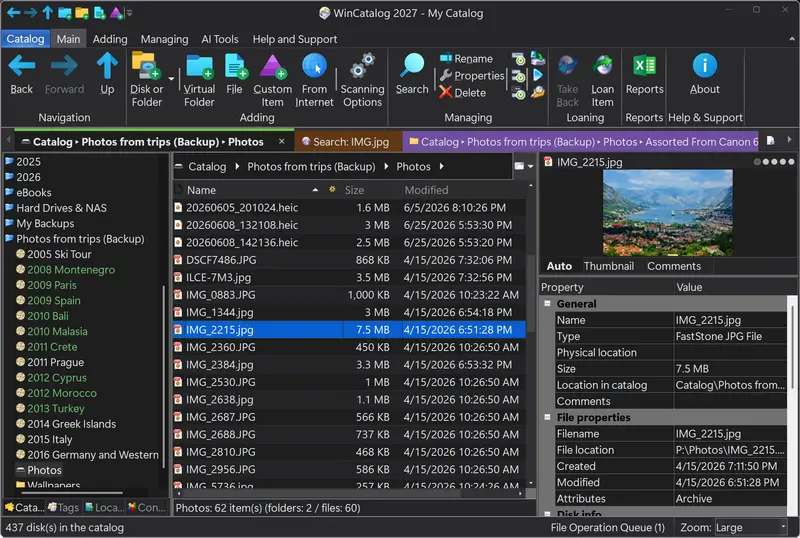This screenshot has width=800, height=538.
Task: Open Properties with the wrench button
Action: click(472, 76)
